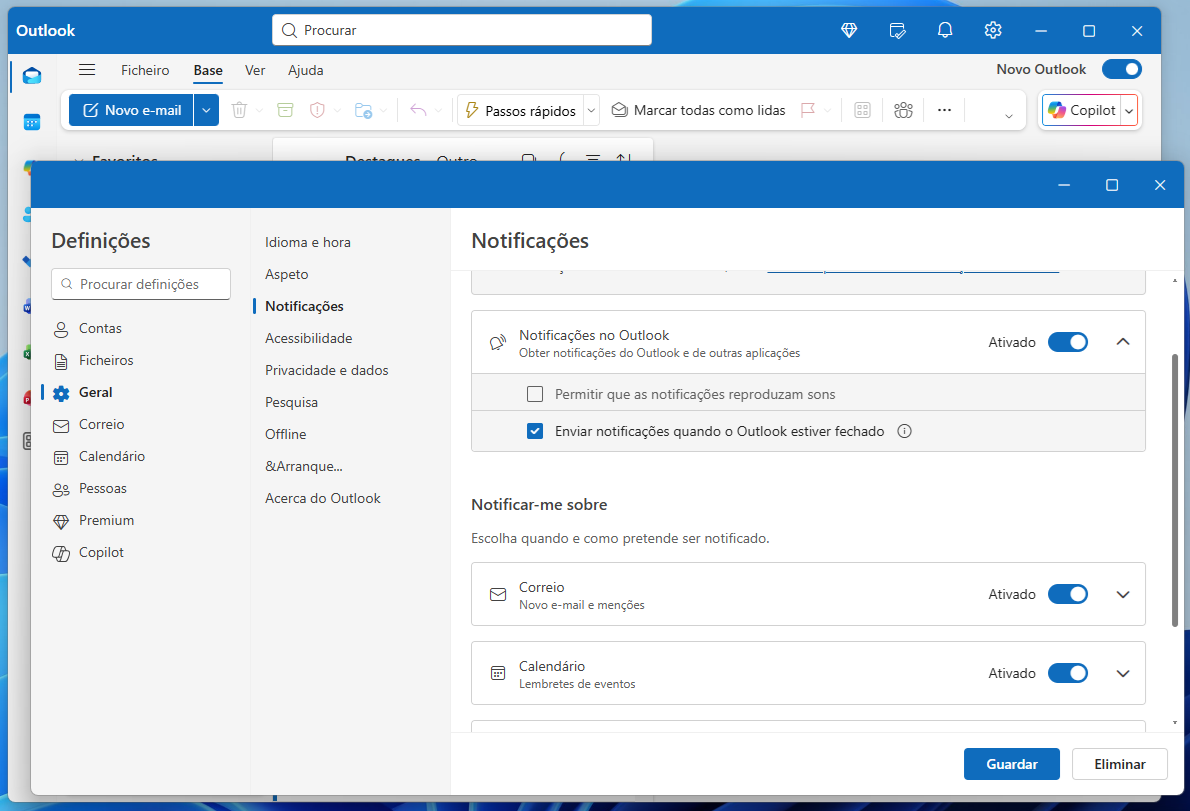Check 'Permitir que as notificações reproduzam sons'
The image size is (1190, 811).
535,394
